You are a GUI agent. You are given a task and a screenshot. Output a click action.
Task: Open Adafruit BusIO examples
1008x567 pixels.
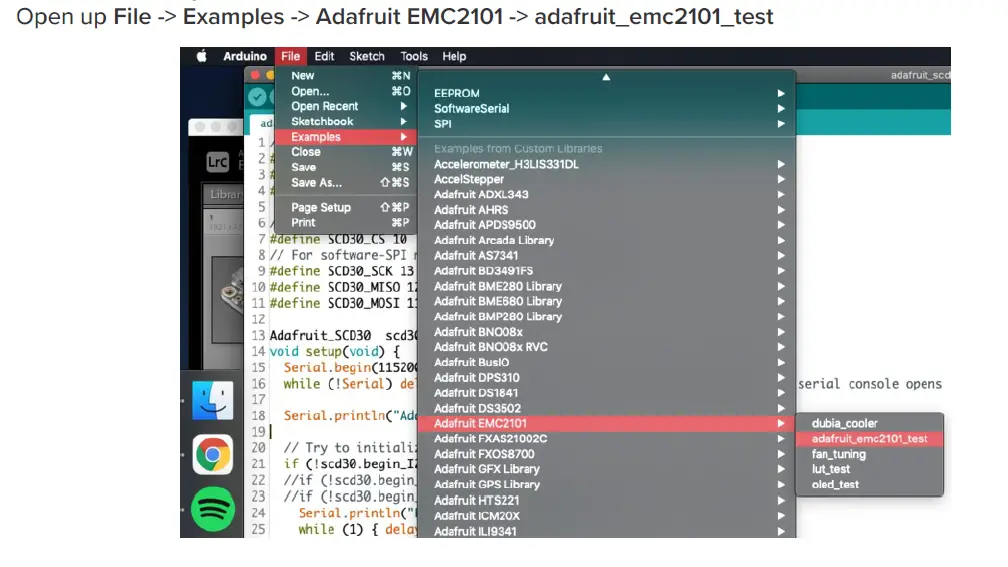[607, 363]
